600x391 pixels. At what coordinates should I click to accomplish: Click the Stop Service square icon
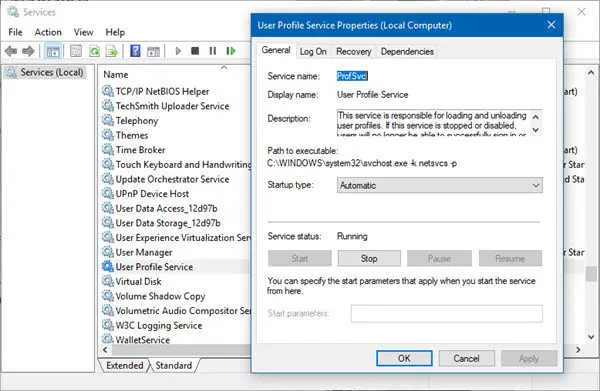coord(195,51)
